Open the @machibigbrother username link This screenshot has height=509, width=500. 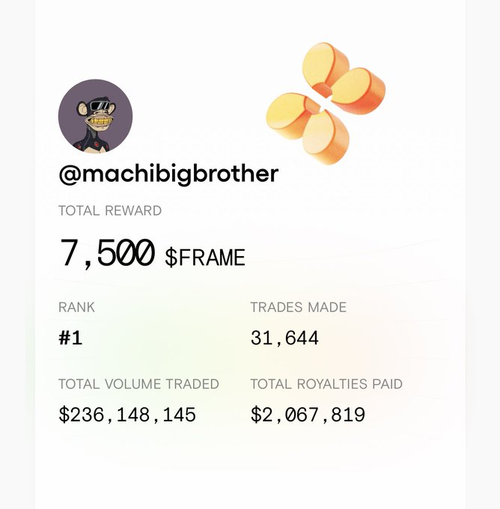coord(168,174)
